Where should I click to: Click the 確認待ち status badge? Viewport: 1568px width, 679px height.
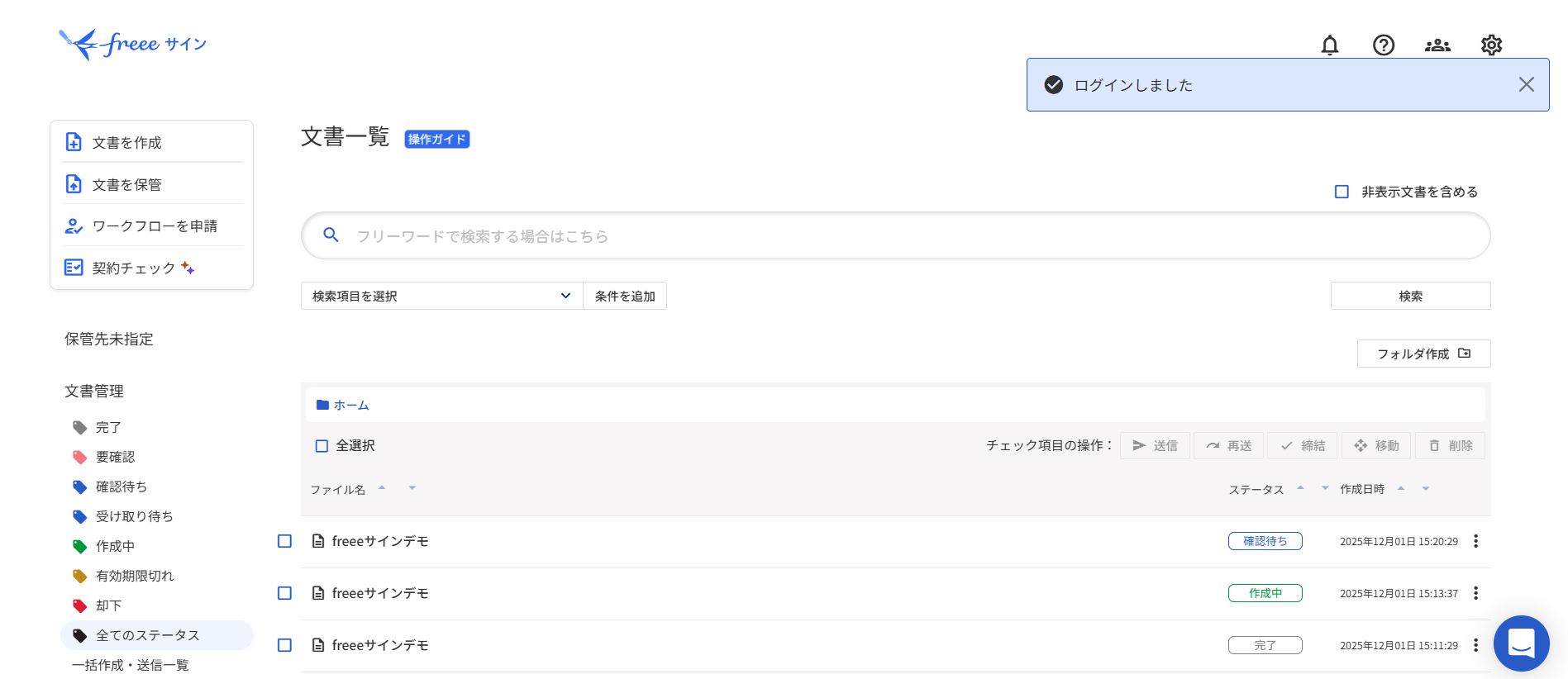pyautogui.click(x=1265, y=541)
